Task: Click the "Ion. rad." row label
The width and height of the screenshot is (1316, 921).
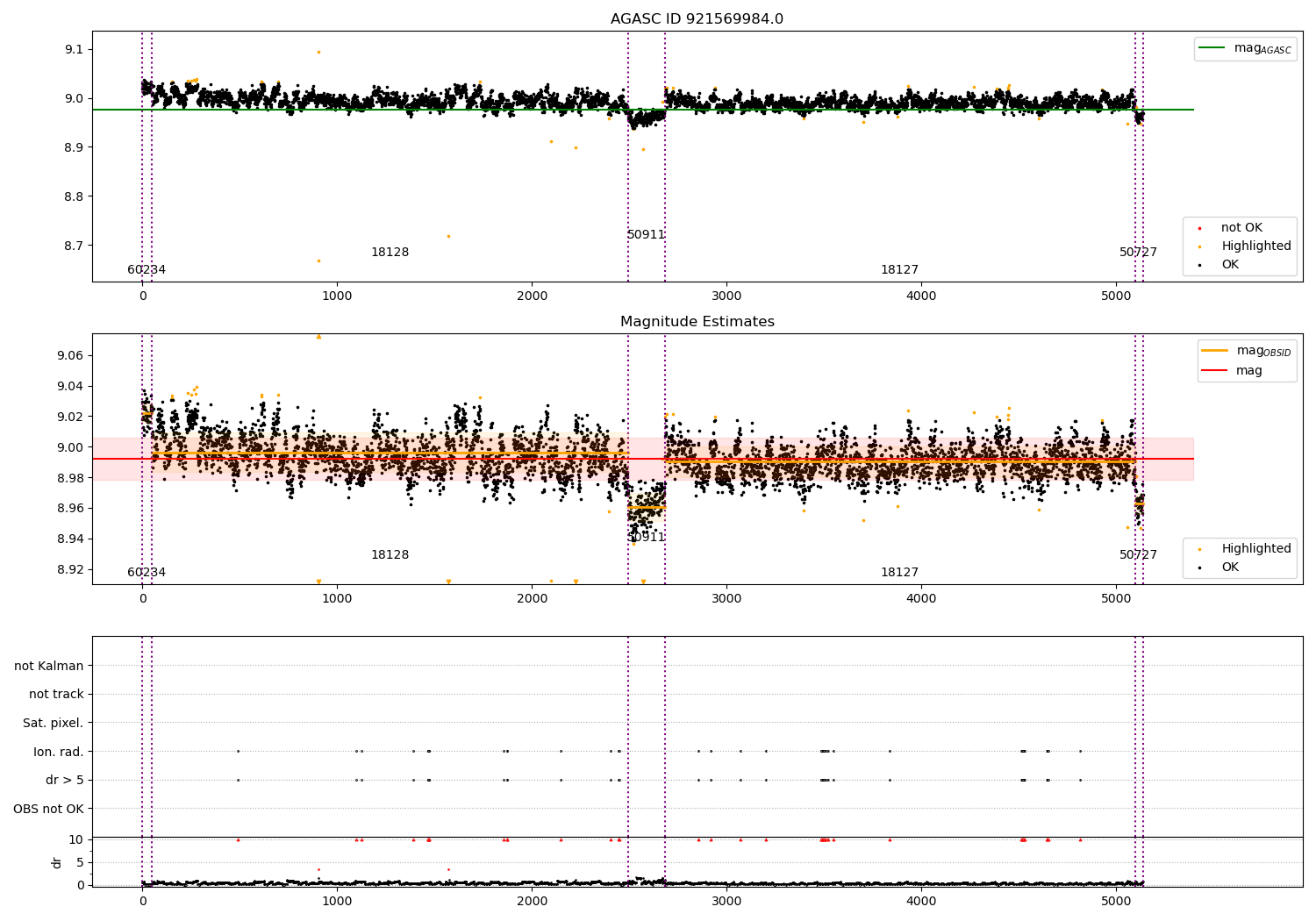Action: point(59,752)
